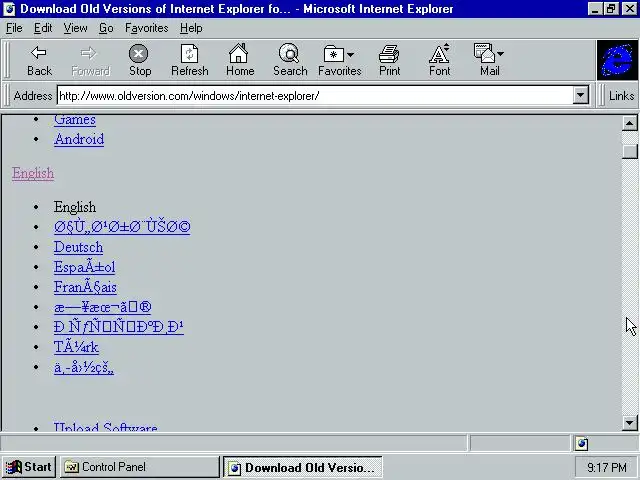Open the Upload Software link
Screen dimensions: 640x480
click(106, 426)
